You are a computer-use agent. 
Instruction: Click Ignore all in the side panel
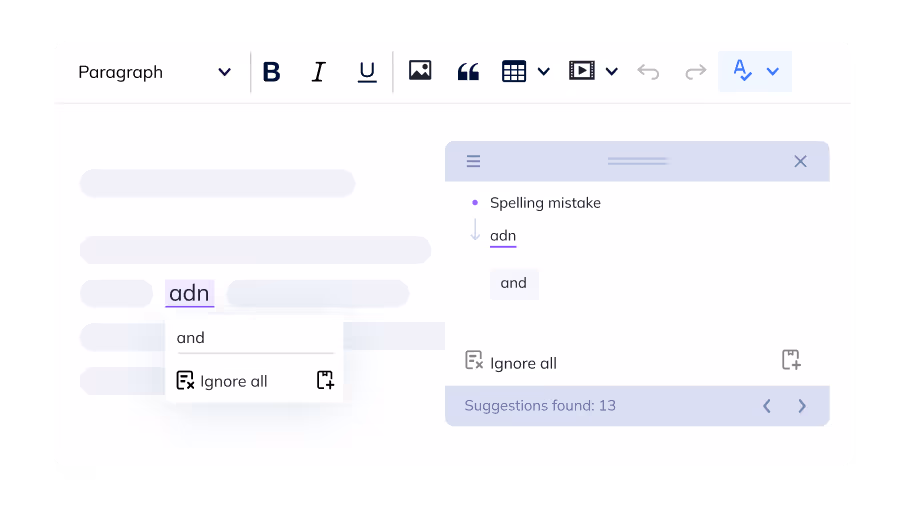point(511,362)
